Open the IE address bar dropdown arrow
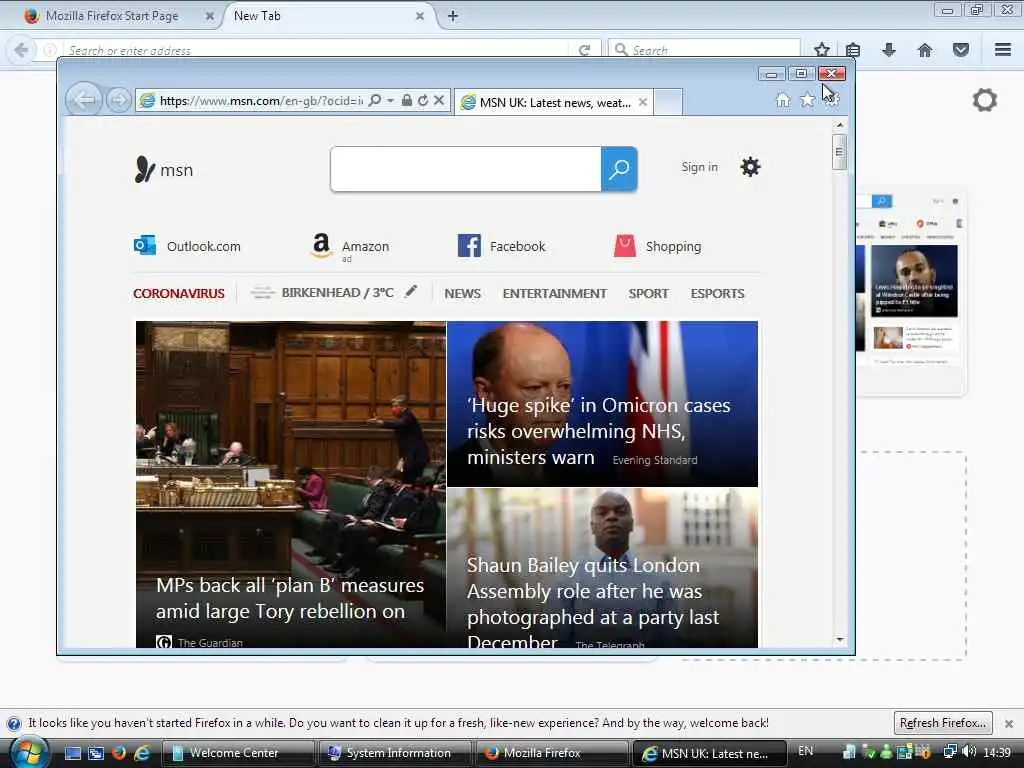The image size is (1024, 768). click(x=390, y=101)
